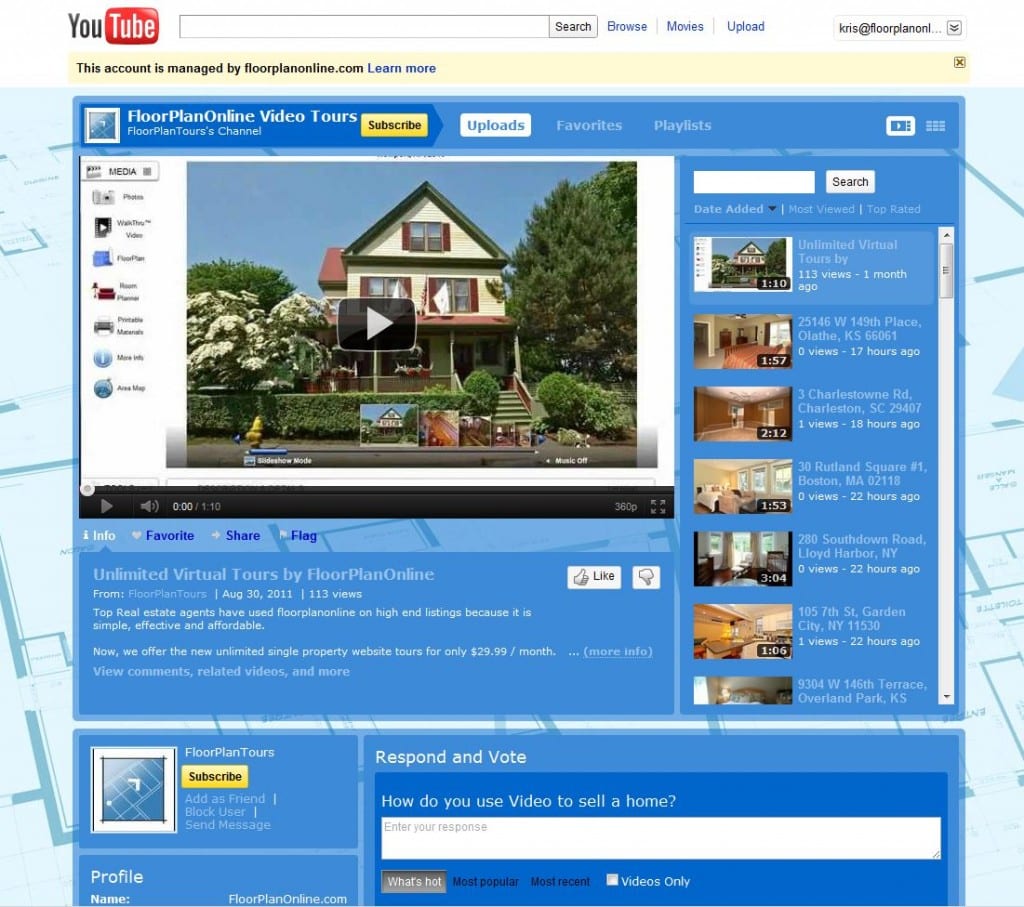Flag the video

tap(298, 535)
